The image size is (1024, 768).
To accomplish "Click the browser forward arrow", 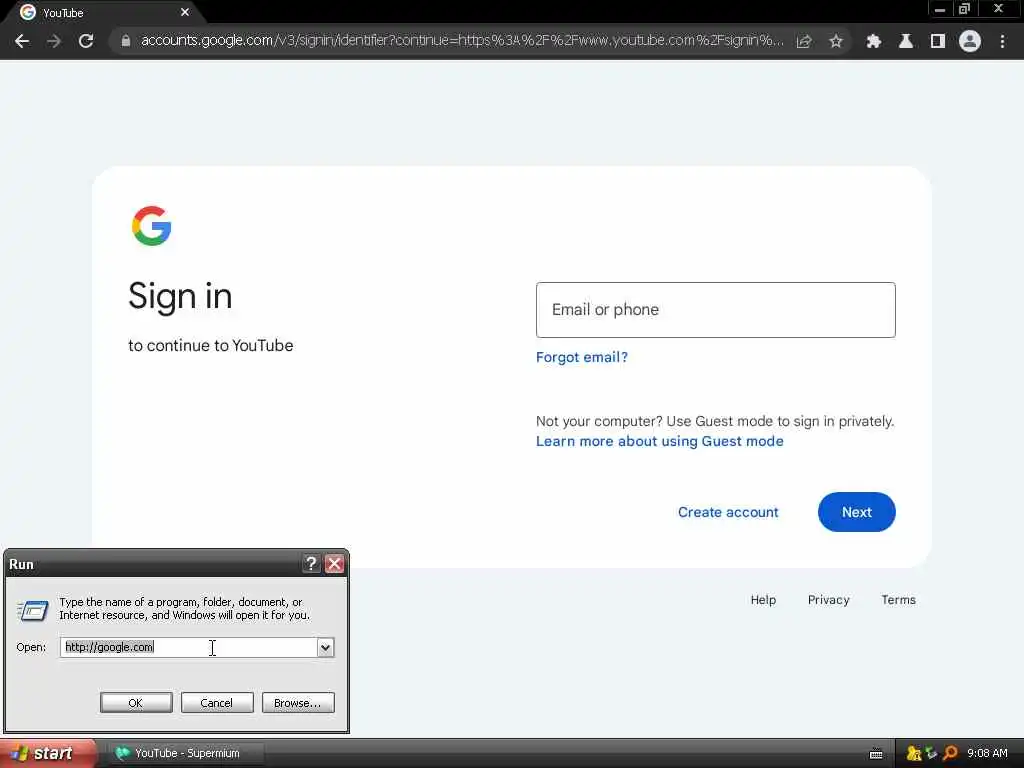I will point(54,41).
